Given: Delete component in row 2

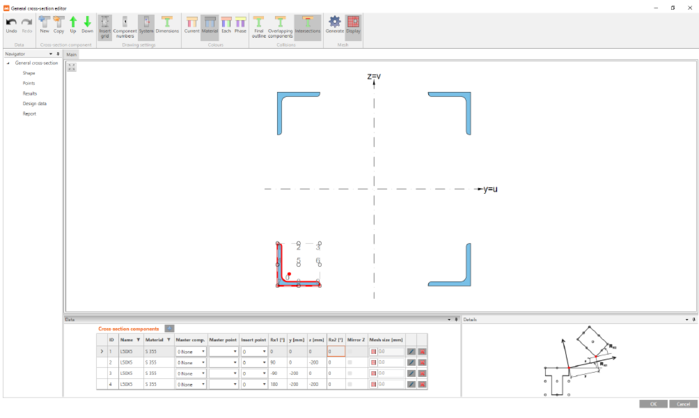Looking at the screenshot, I should 422,362.
